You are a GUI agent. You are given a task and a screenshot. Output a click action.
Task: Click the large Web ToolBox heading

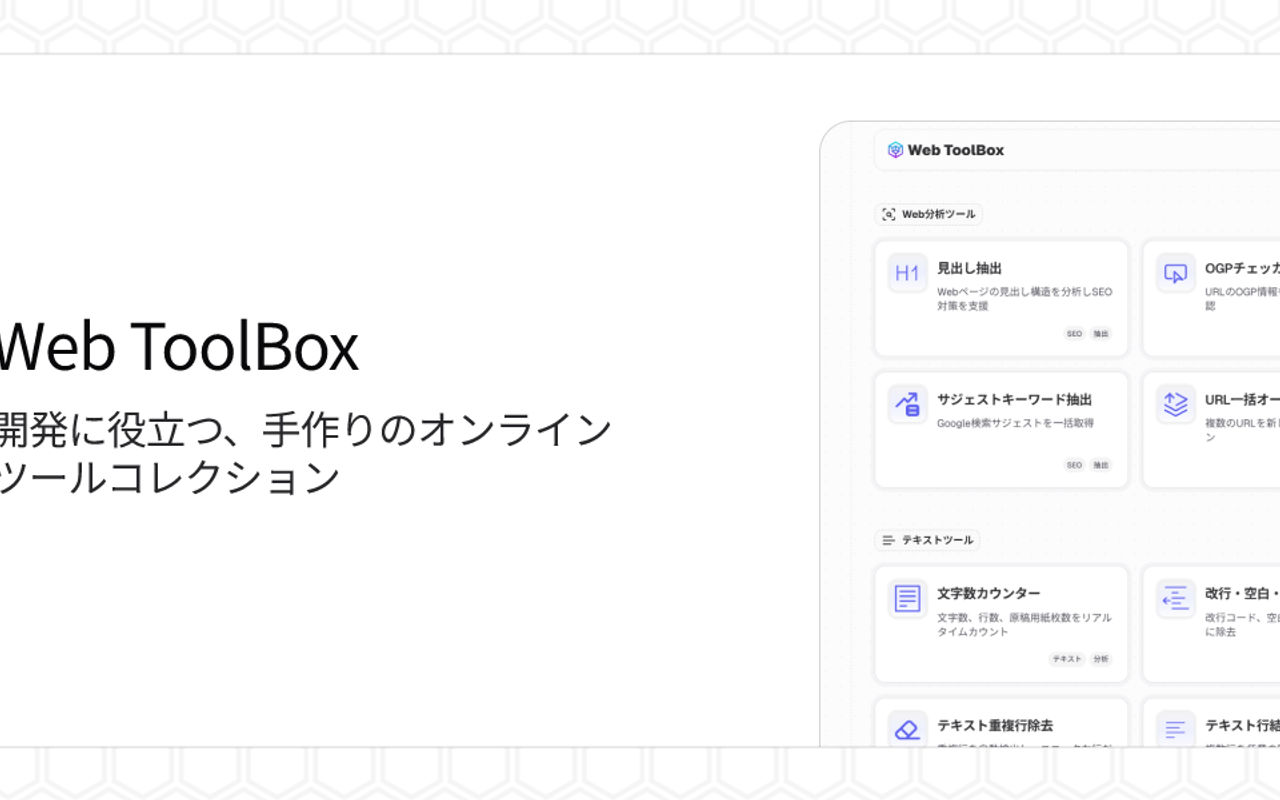pos(177,347)
